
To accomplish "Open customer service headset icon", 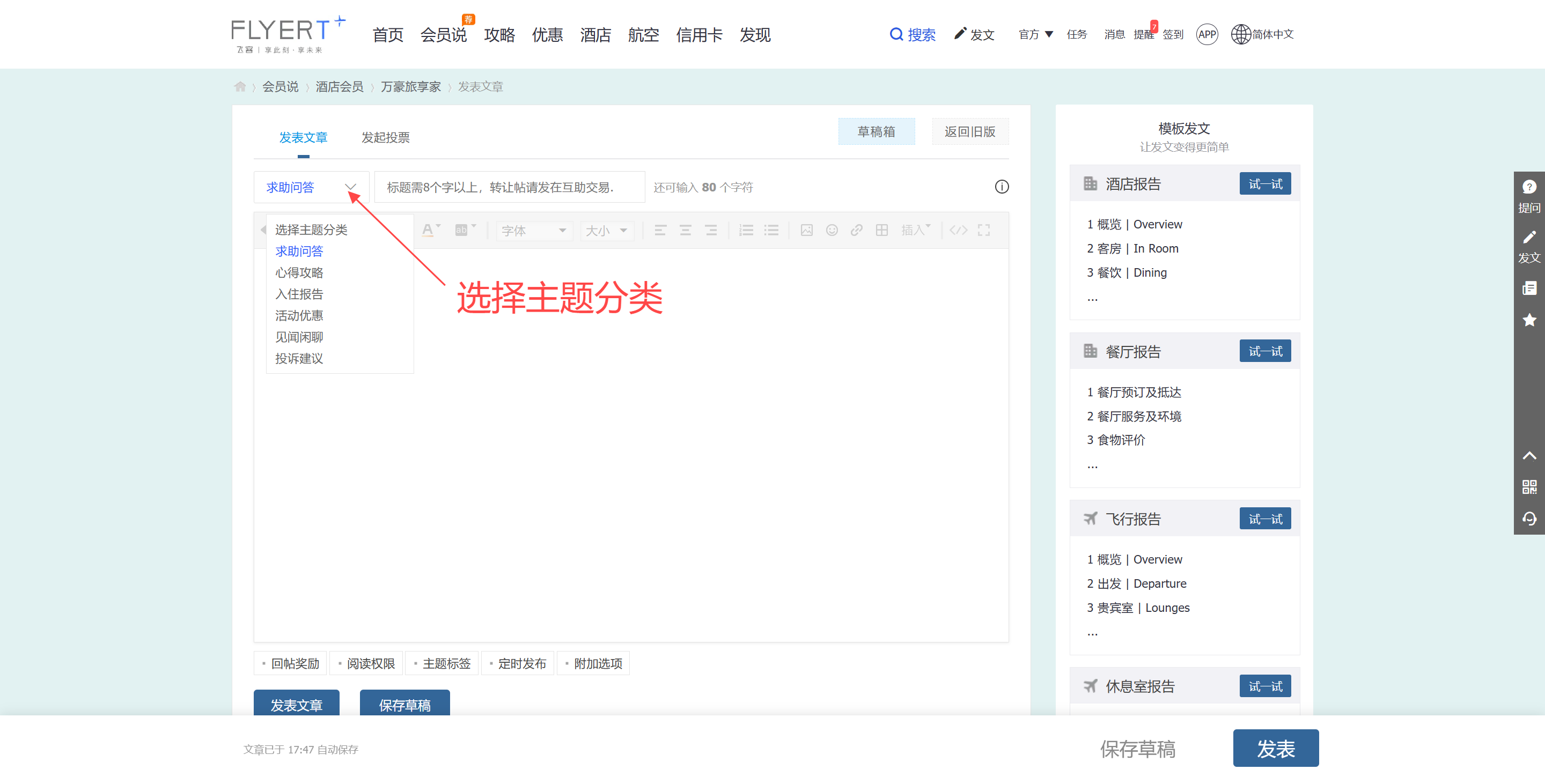I will click(1529, 519).
